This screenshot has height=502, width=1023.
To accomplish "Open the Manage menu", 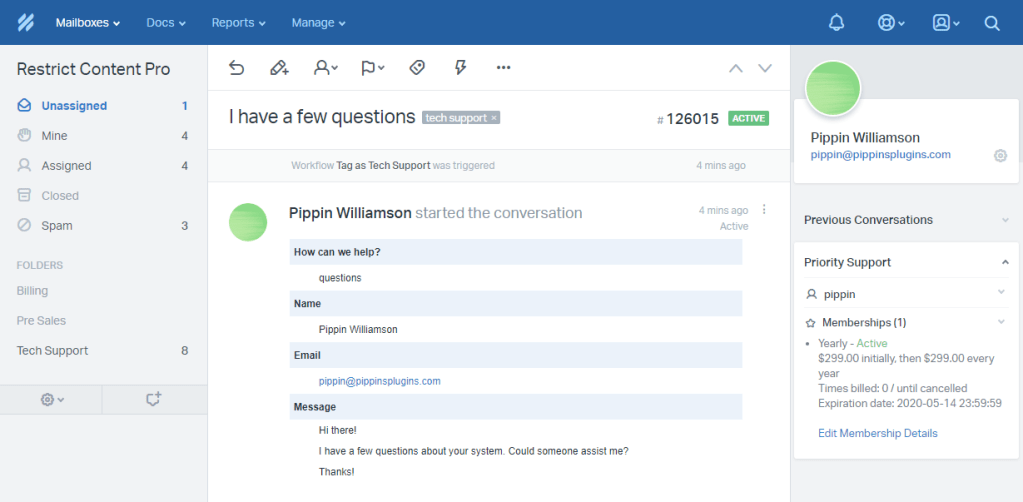I will pos(318,23).
